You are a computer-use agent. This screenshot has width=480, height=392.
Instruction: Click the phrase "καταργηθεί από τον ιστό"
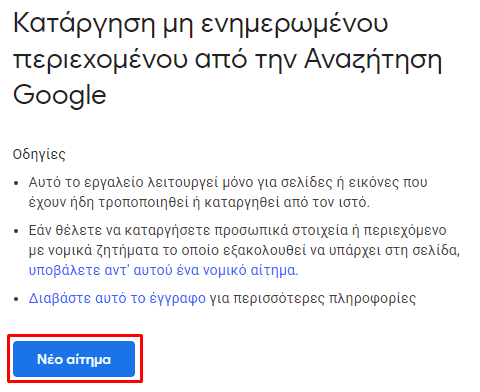coord(287,202)
